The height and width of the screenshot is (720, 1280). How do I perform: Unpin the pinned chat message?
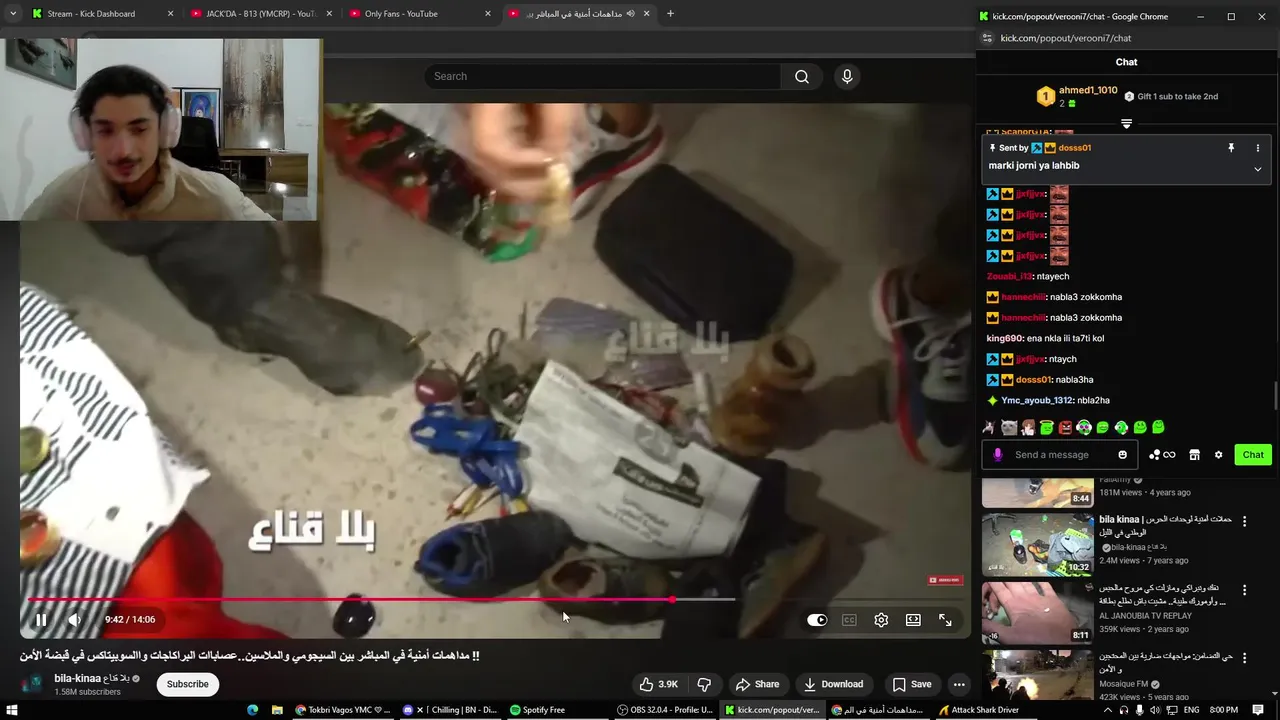(x=1231, y=148)
